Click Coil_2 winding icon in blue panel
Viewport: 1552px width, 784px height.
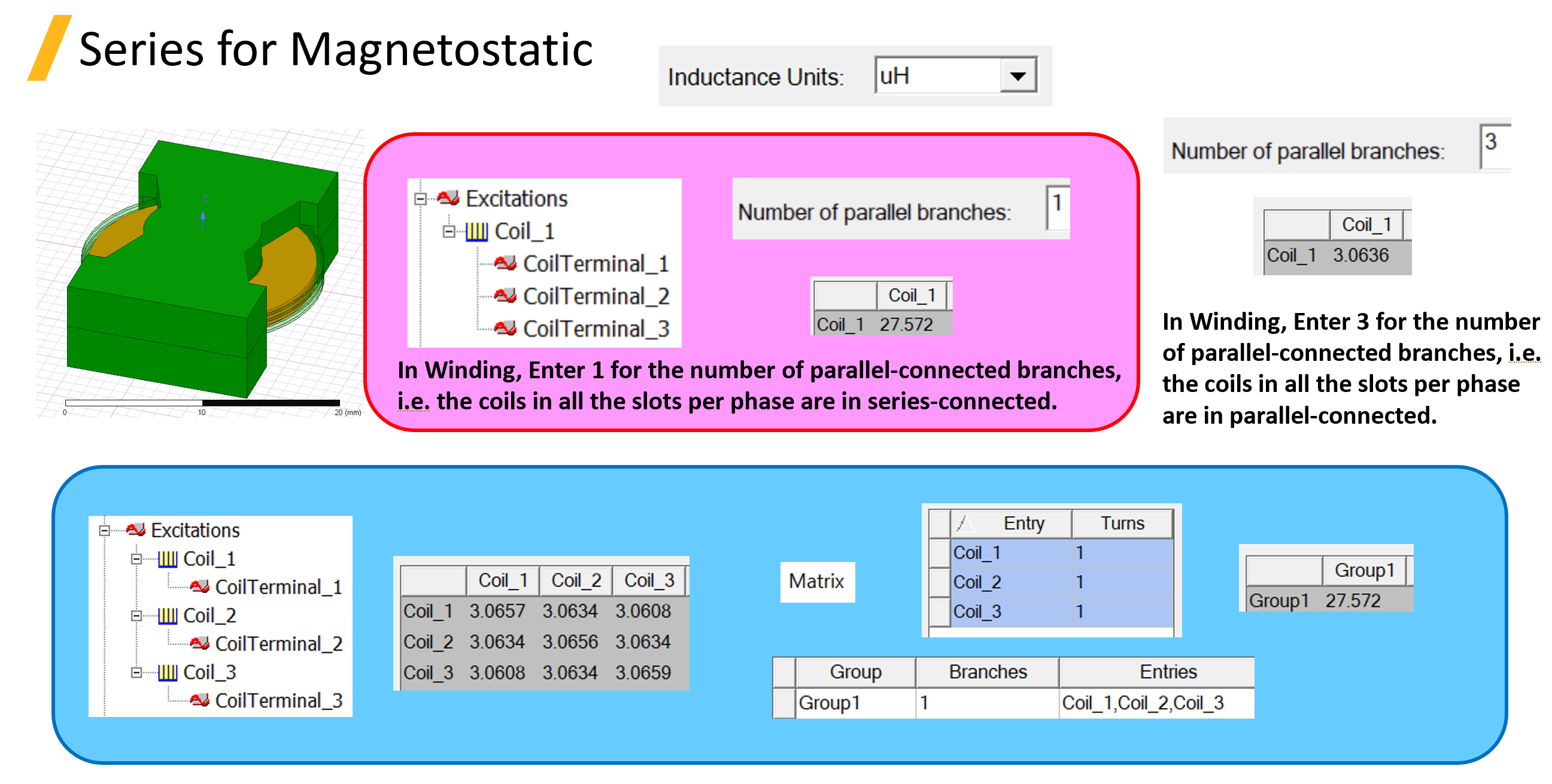click(x=168, y=616)
